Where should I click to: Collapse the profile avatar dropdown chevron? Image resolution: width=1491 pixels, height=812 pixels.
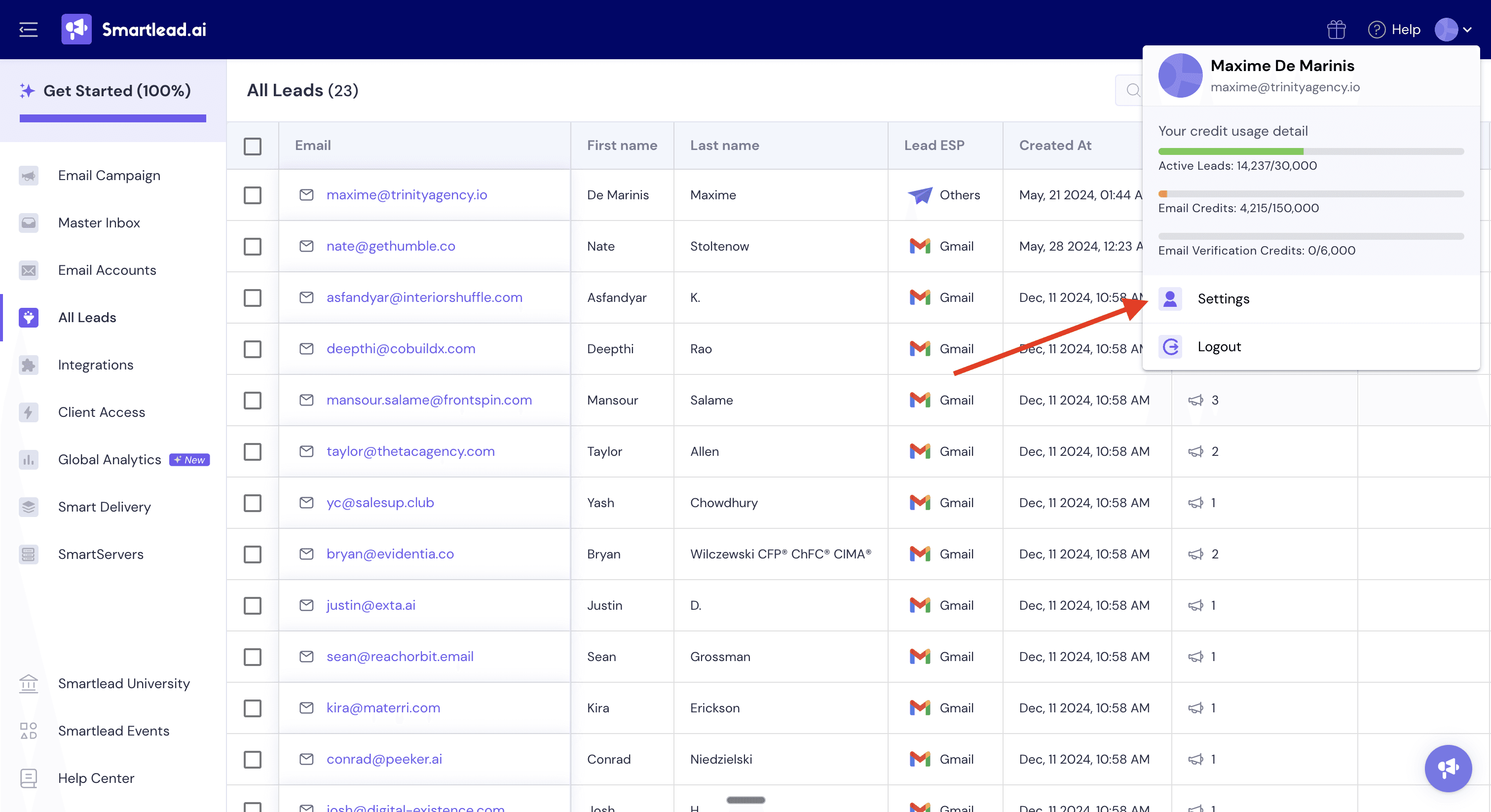(1467, 30)
